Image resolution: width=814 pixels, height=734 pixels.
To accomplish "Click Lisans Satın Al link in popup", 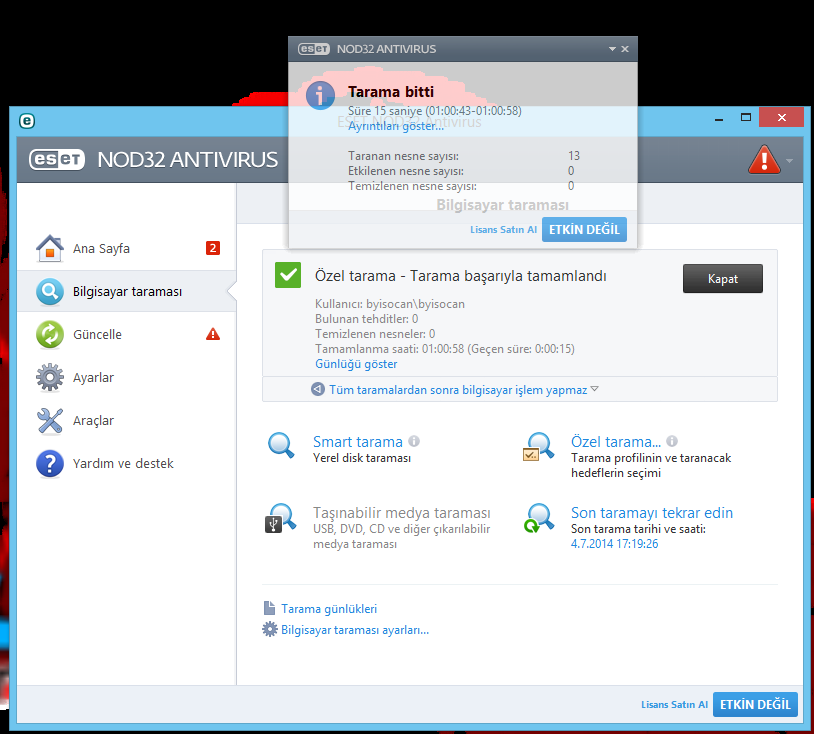I will click(503, 229).
